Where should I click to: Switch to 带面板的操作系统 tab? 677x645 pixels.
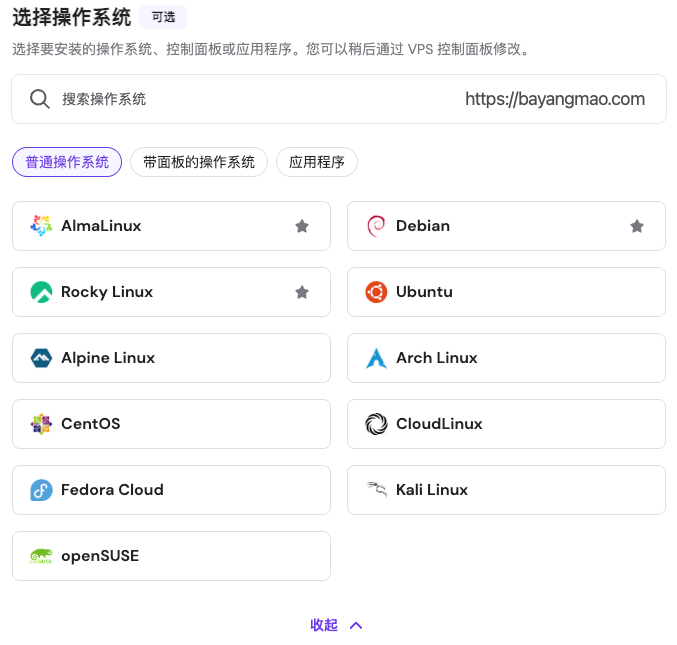tap(199, 162)
